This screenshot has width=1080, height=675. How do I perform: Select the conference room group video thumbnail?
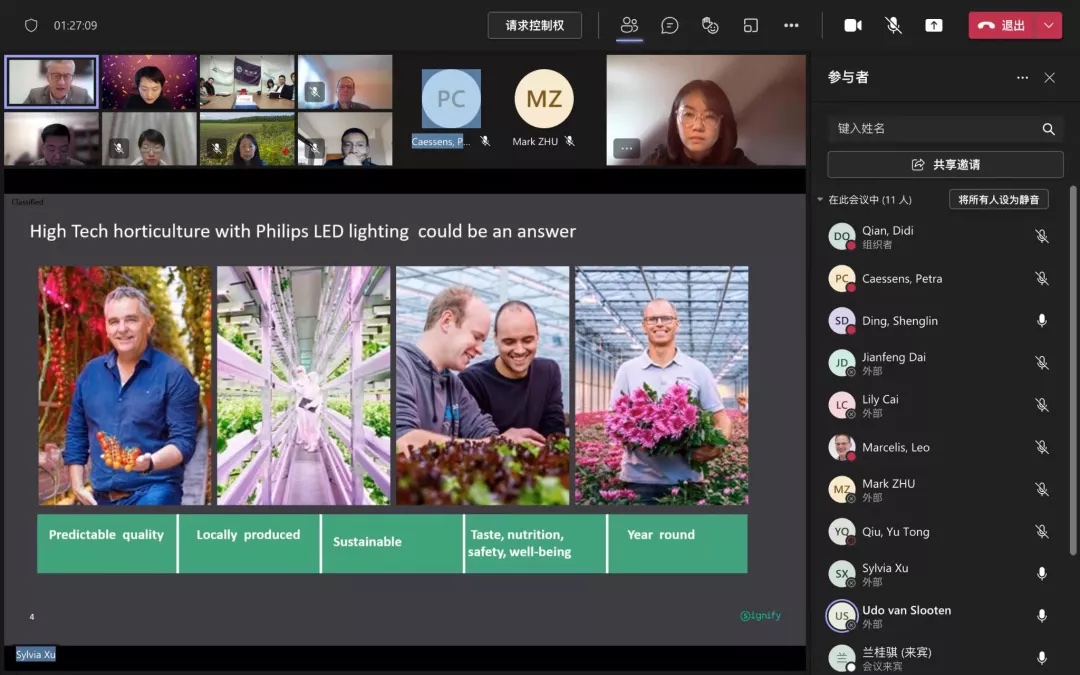pyautogui.click(x=247, y=82)
